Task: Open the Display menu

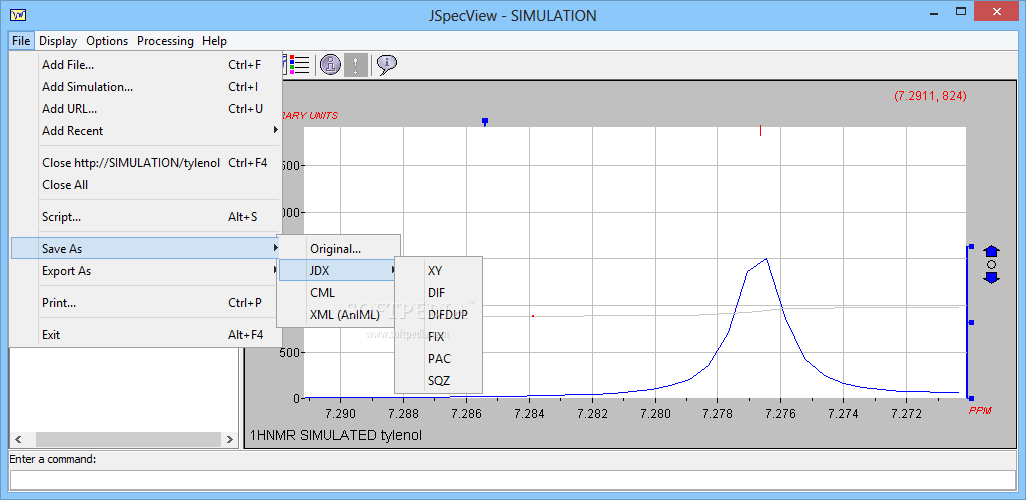Action: click(58, 41)
